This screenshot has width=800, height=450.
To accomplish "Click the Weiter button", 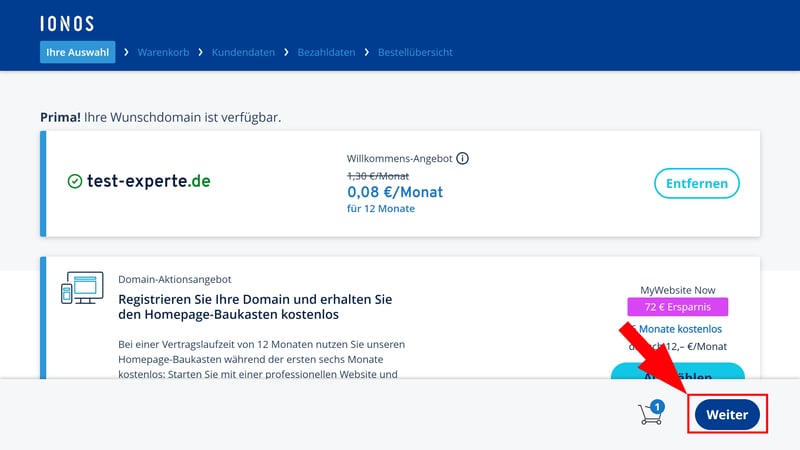I will [727, 414].
